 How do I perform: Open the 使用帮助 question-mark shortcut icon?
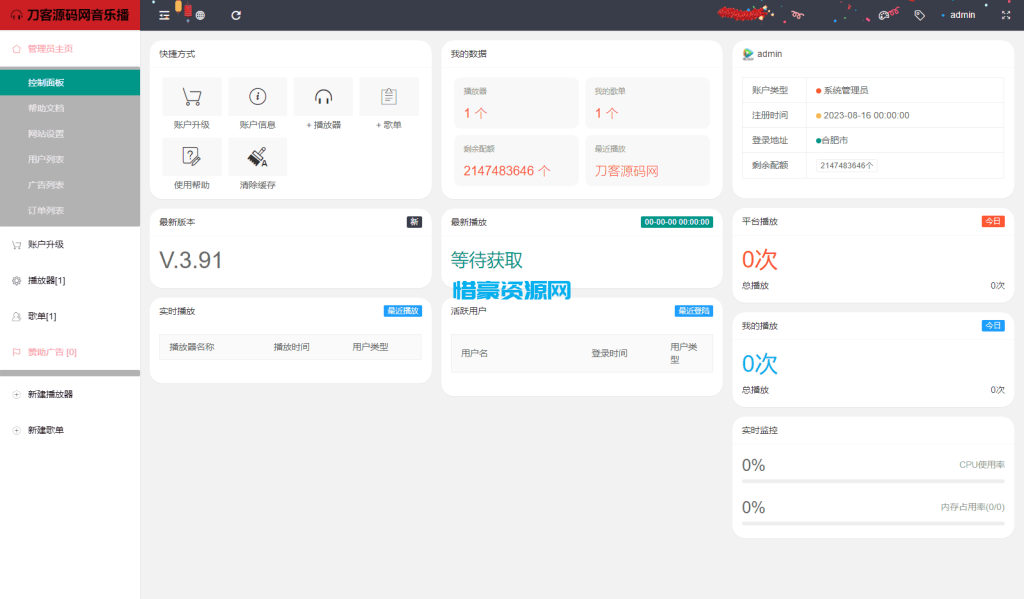point(191,156)
